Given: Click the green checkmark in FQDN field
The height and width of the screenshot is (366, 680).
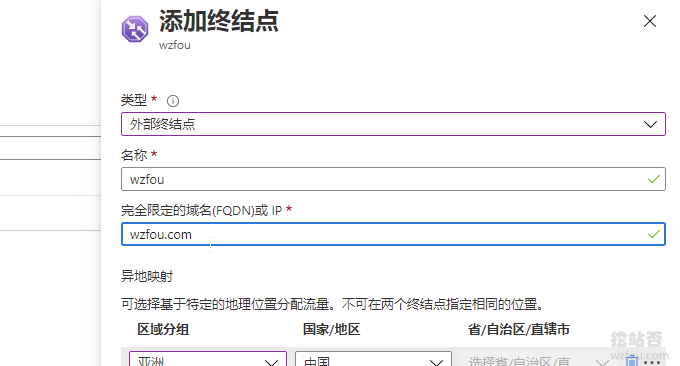Looking at the screenshot, I should click(x=654, y=234).
